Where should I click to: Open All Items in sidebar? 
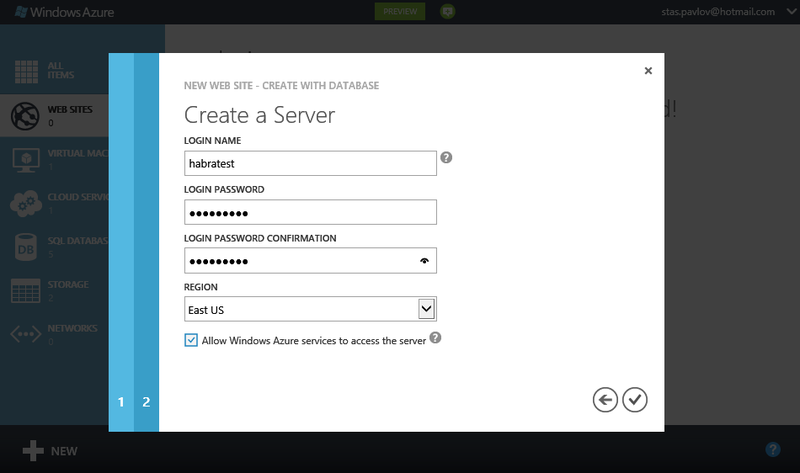55,71
